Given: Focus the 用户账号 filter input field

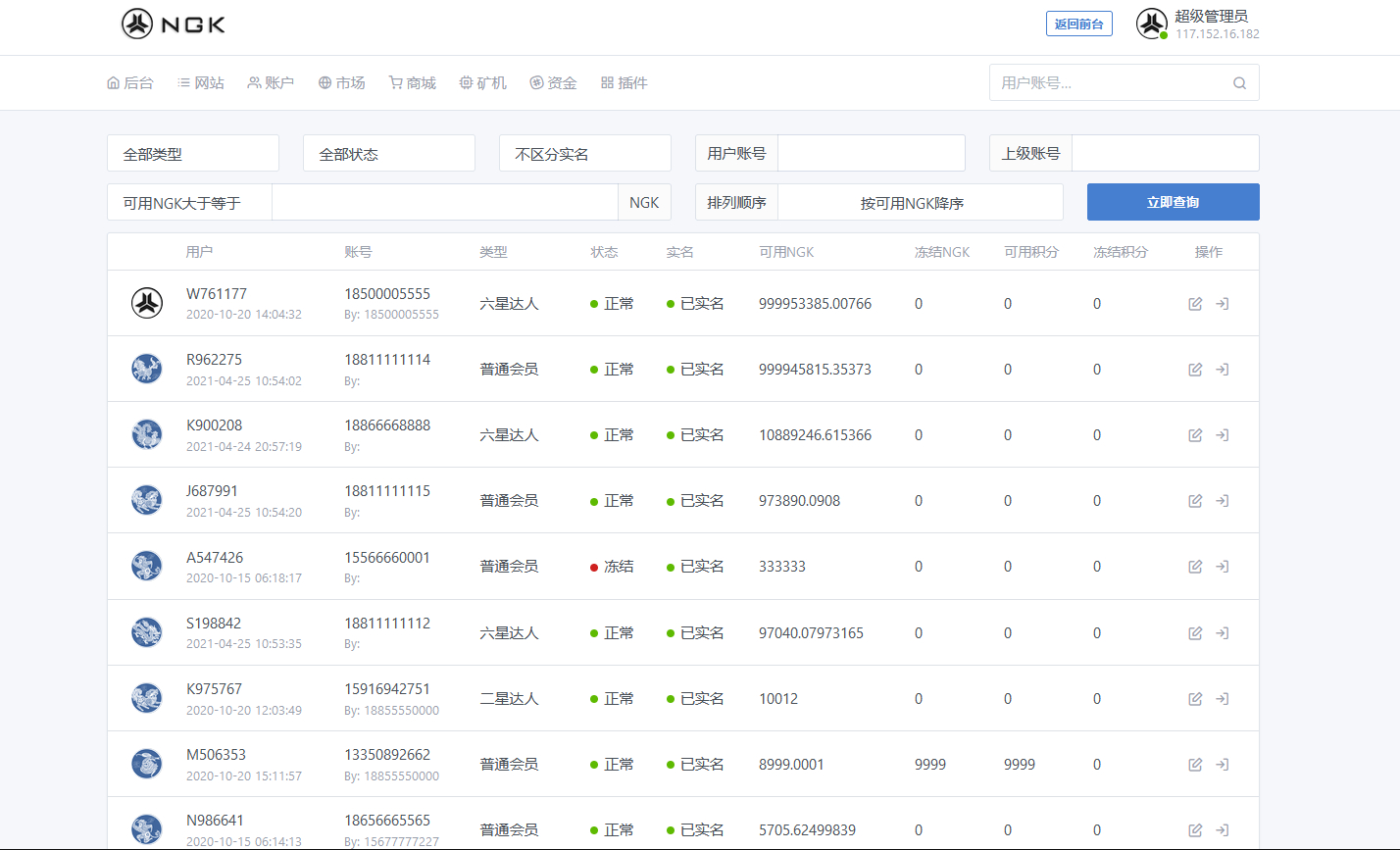Looking at the screenshot, I should click(x=871, y=154).
